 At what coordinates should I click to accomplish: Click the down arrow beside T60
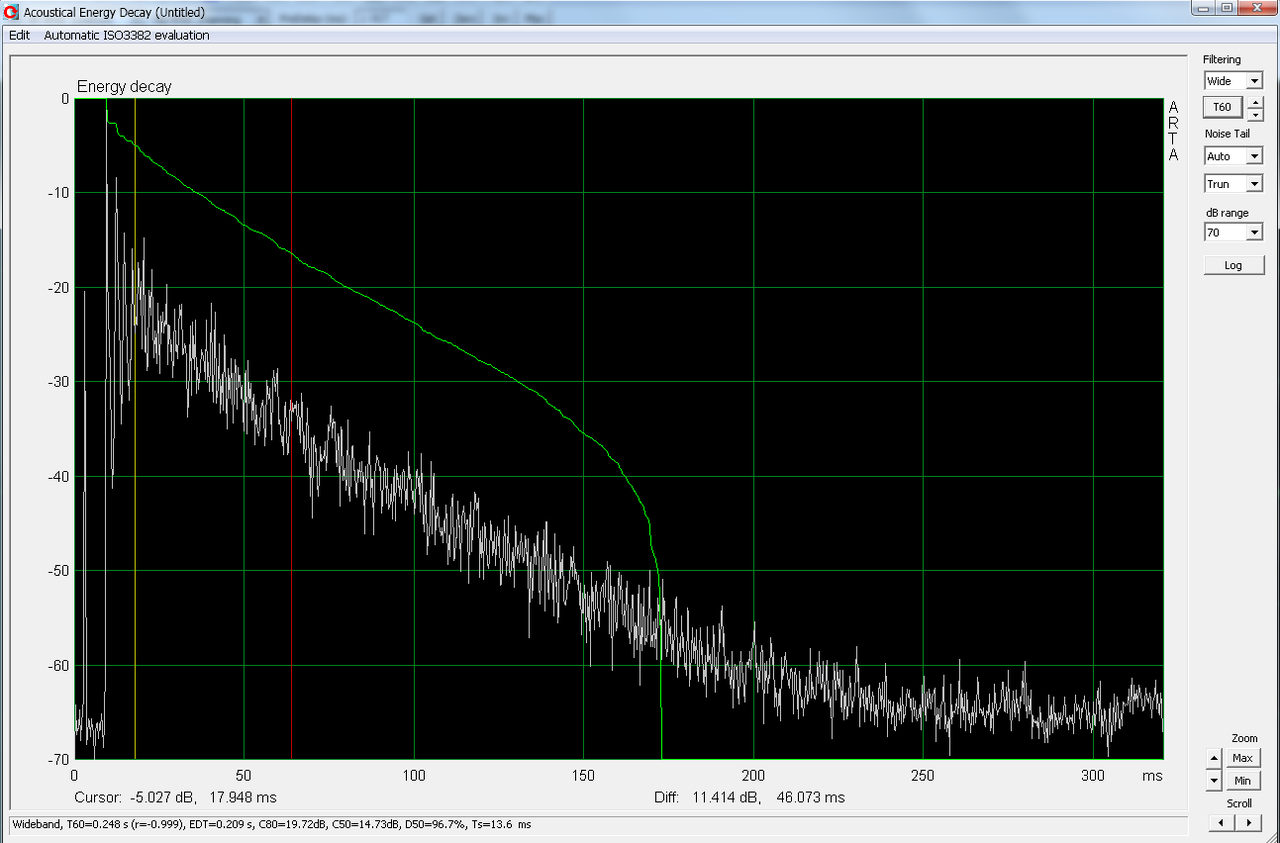[1256, 114]
